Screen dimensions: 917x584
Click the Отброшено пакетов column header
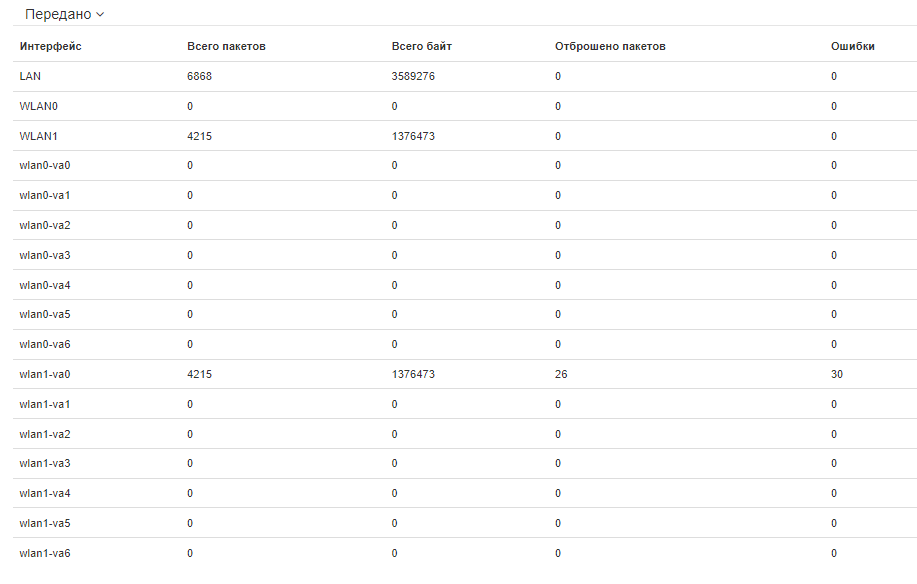click(610, 46)
